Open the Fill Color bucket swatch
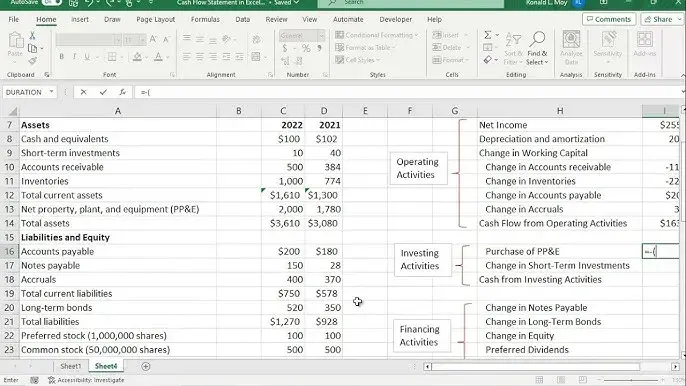Image resolution: width=686 pixels, height=386 pixels. click(x=137, y=56)
